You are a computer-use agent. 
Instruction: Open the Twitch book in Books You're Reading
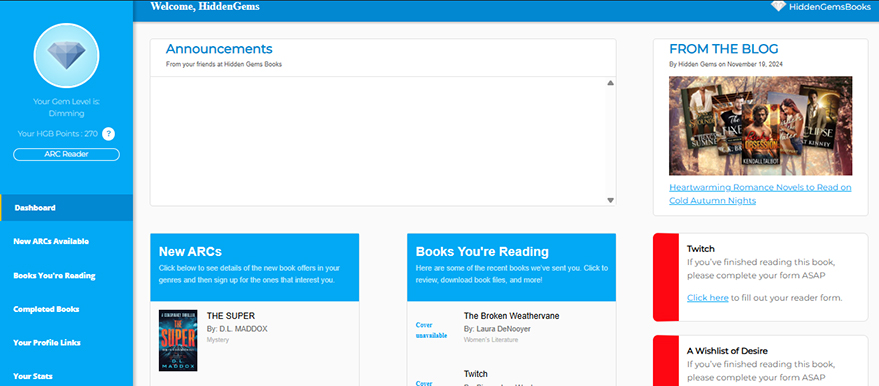[475, 374]
